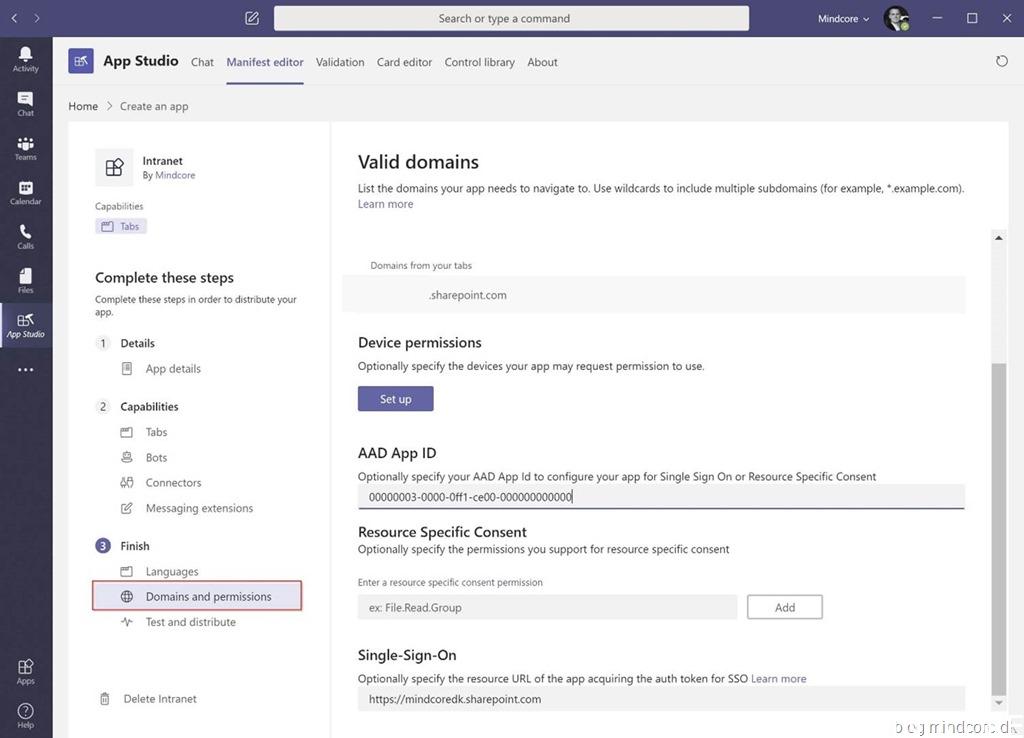The image size is (1024, 738).
Task: Click the refresh icon at top right
Action: pyautogui.click(x=1002, y=61)
